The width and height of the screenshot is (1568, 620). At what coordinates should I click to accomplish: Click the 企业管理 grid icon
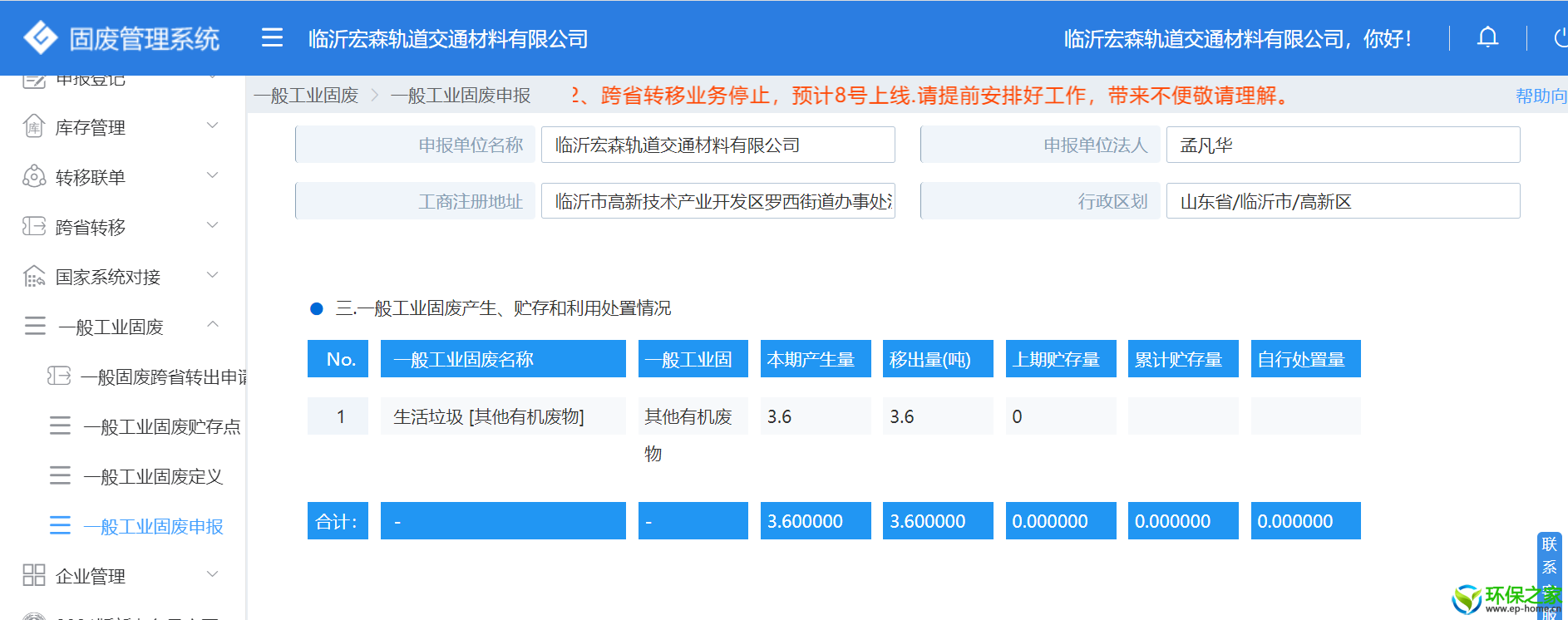tap(34, 575)
